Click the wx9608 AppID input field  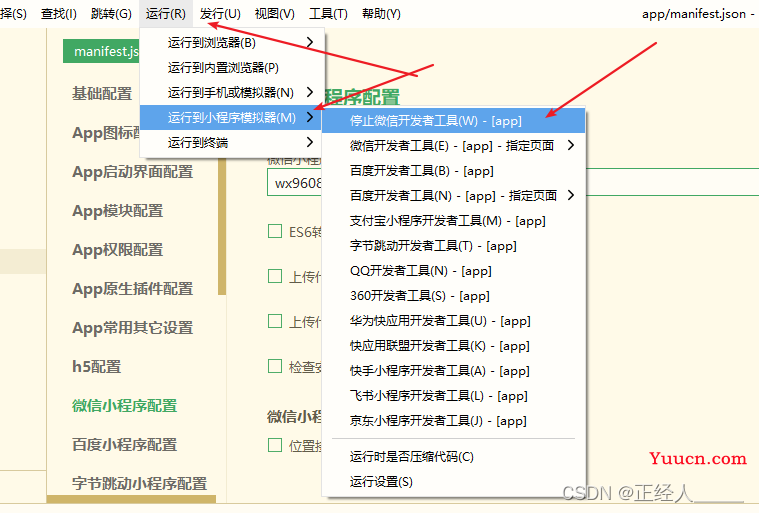(295, 183)
